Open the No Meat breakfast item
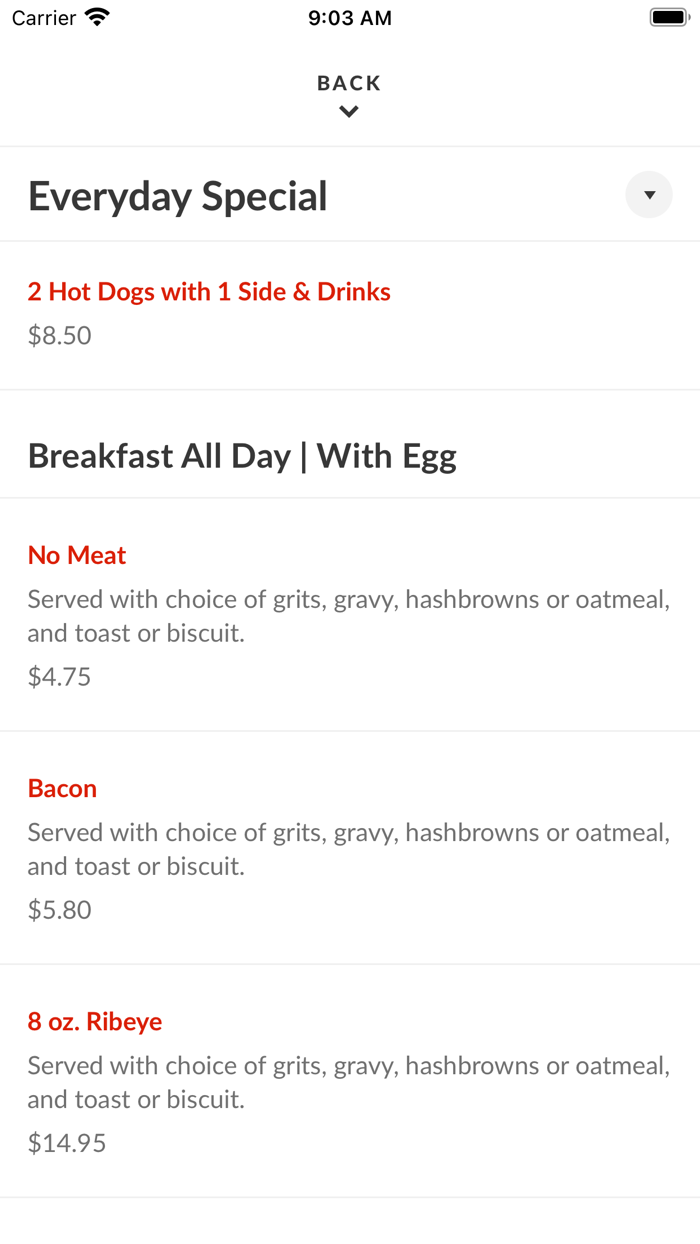Image resolution: width=700 pixels, height=1244 pixels. click(77, 555)
